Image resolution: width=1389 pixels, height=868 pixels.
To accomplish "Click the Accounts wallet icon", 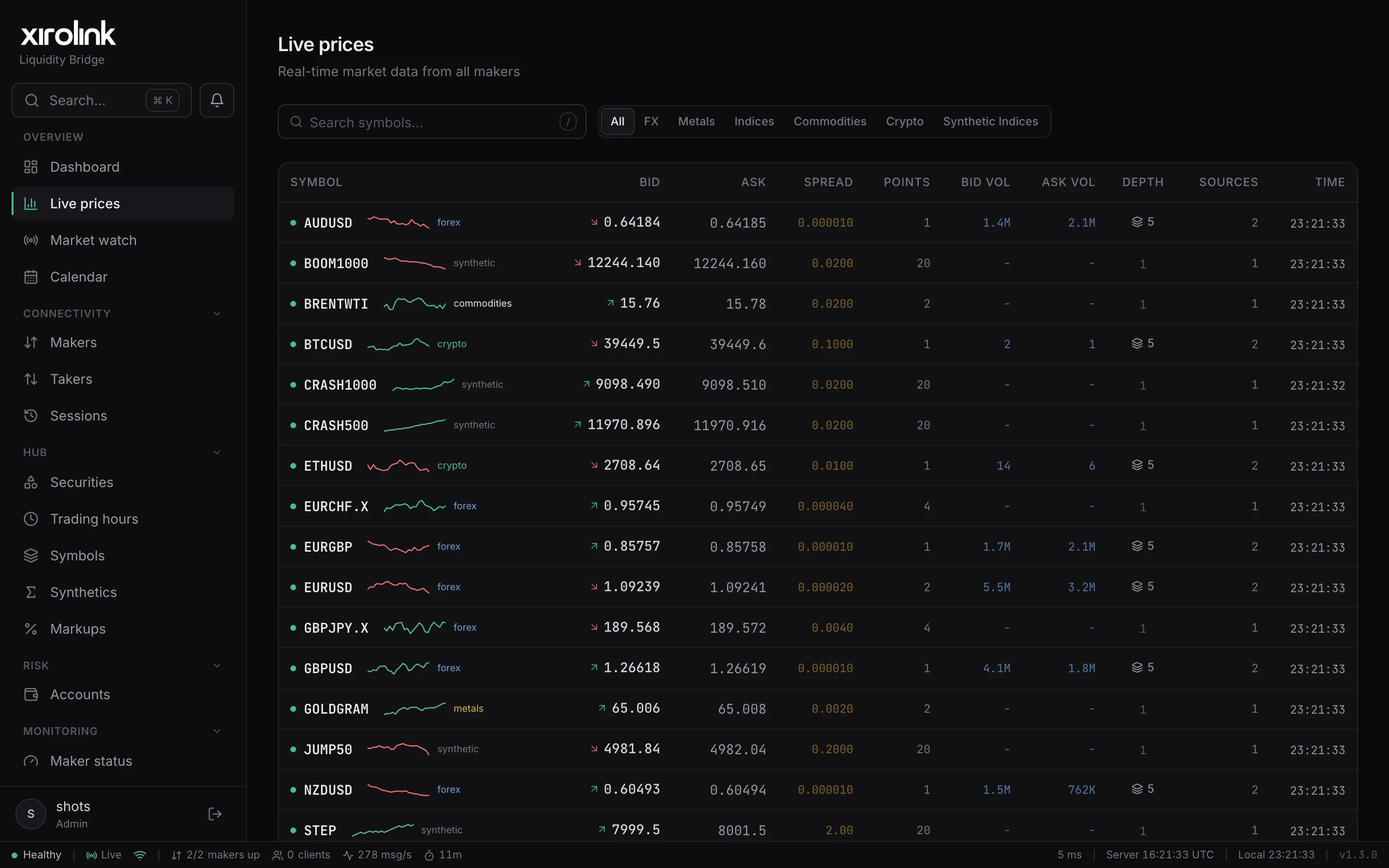I will click(31, 694).
